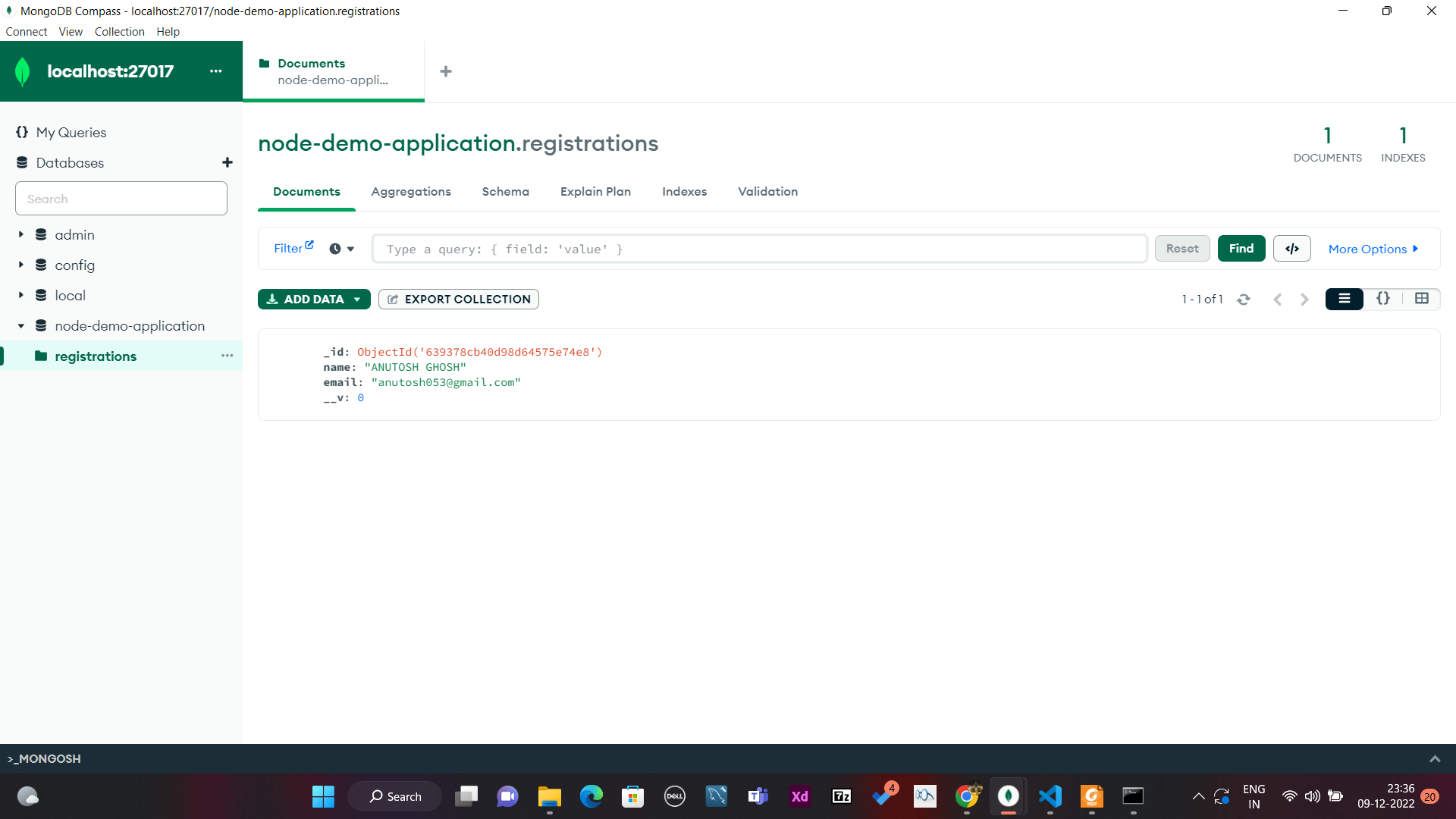Switch to the Schema tab
1456x819 pixels.
(505, 191)
